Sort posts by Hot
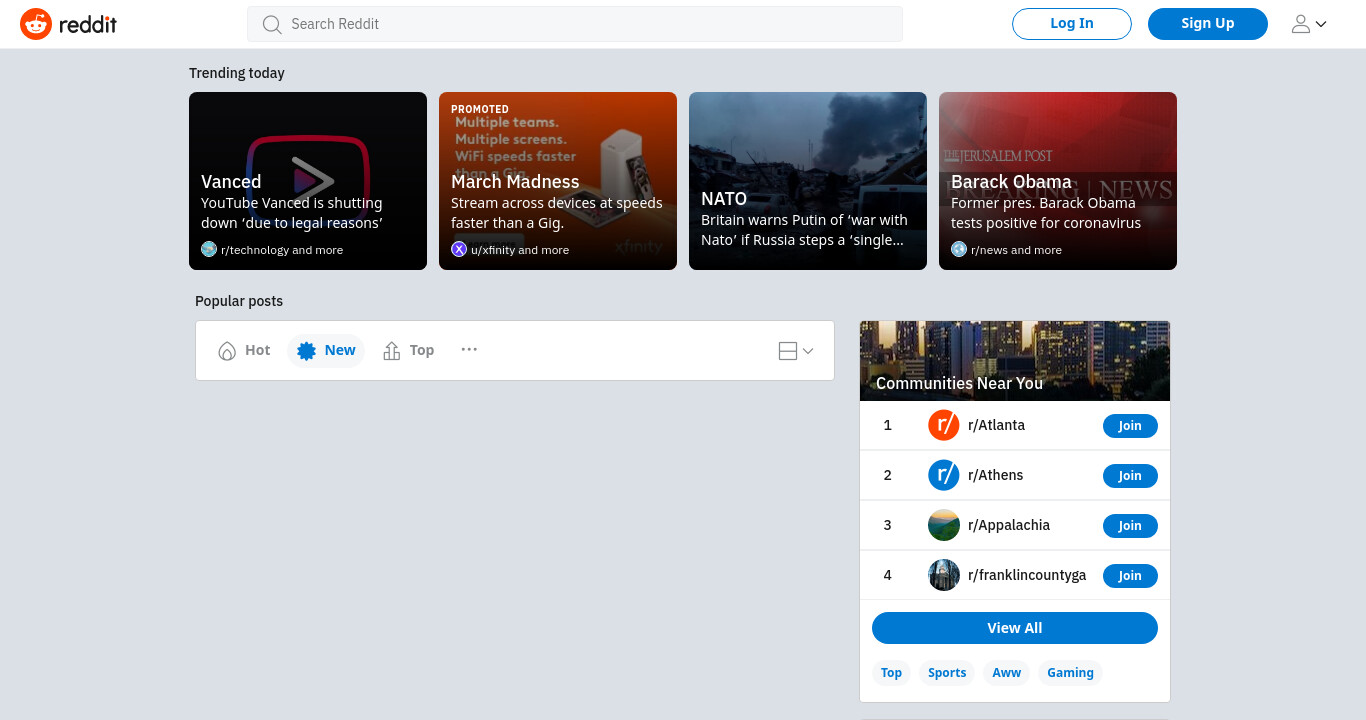This screenshot has height=720, width=1366. [x=245, y=350]
